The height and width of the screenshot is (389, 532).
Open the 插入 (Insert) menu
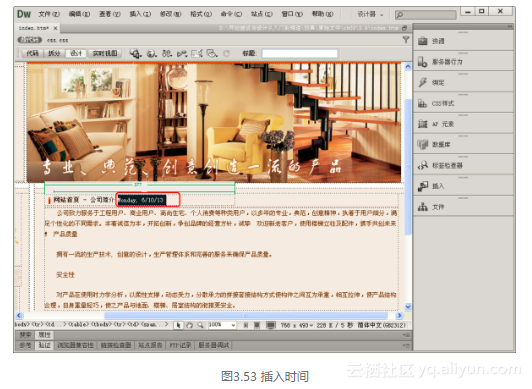pos(140,14)
